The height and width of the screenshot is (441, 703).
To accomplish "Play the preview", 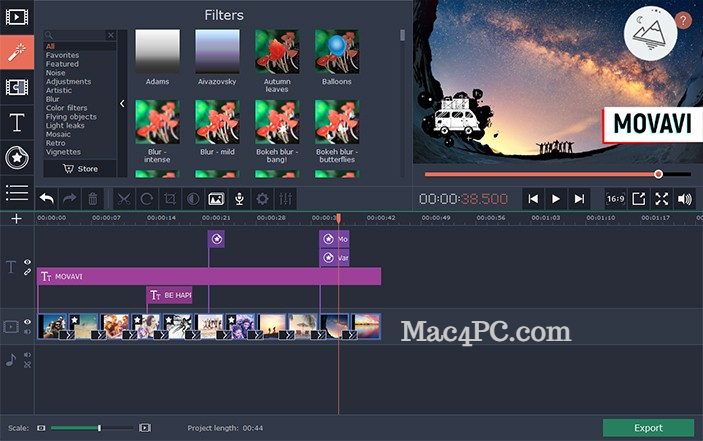I will click(x=555, y=199).
